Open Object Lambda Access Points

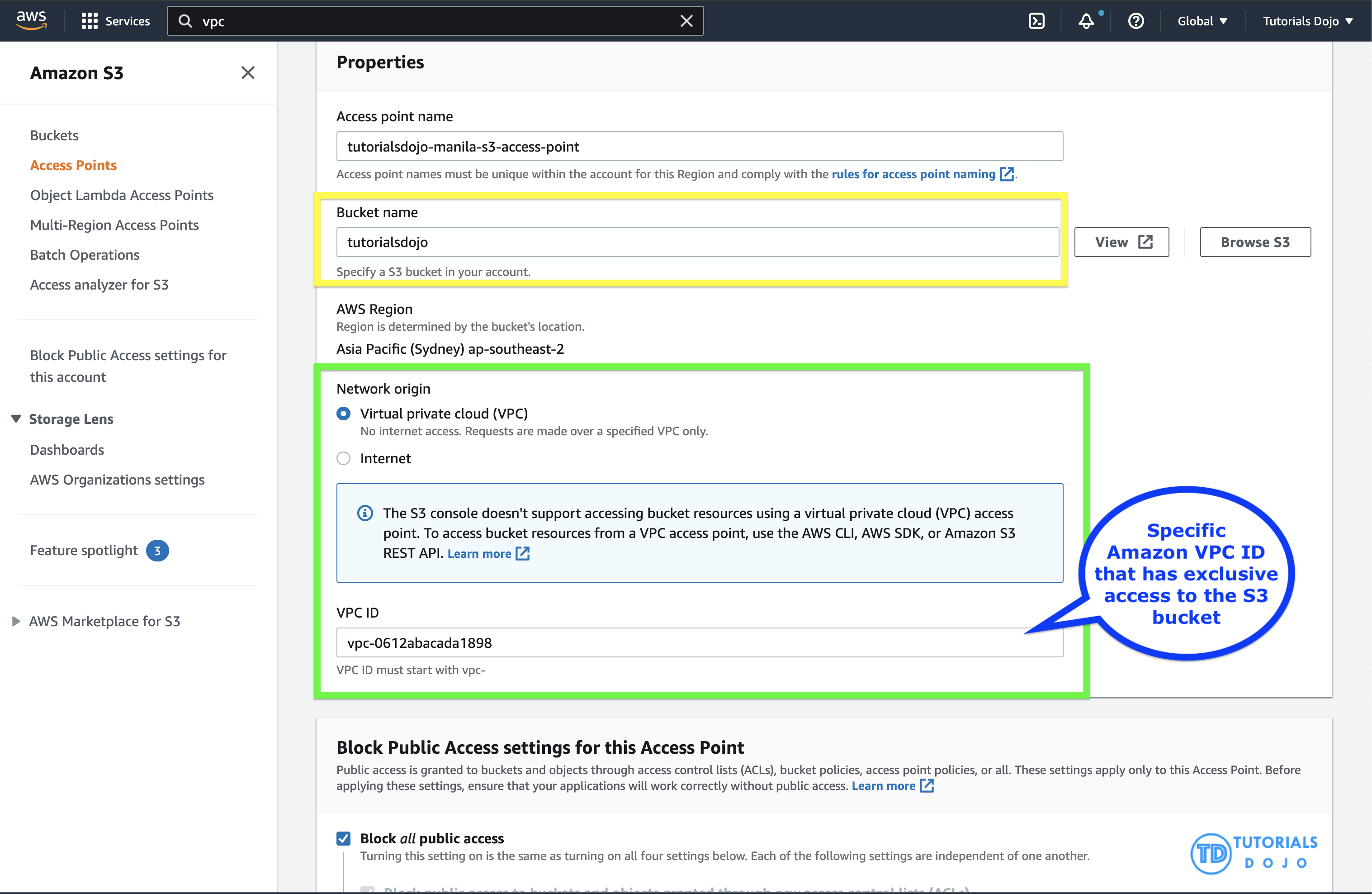click(122, 195)
